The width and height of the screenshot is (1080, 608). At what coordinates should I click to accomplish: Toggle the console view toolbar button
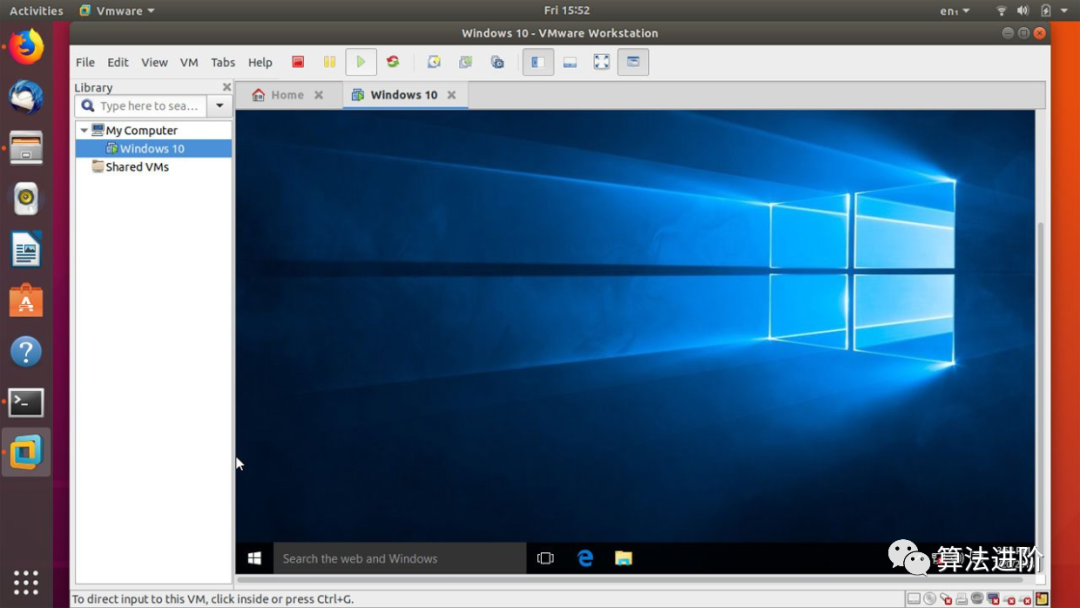pyautogui.click(x=633, y=62)
